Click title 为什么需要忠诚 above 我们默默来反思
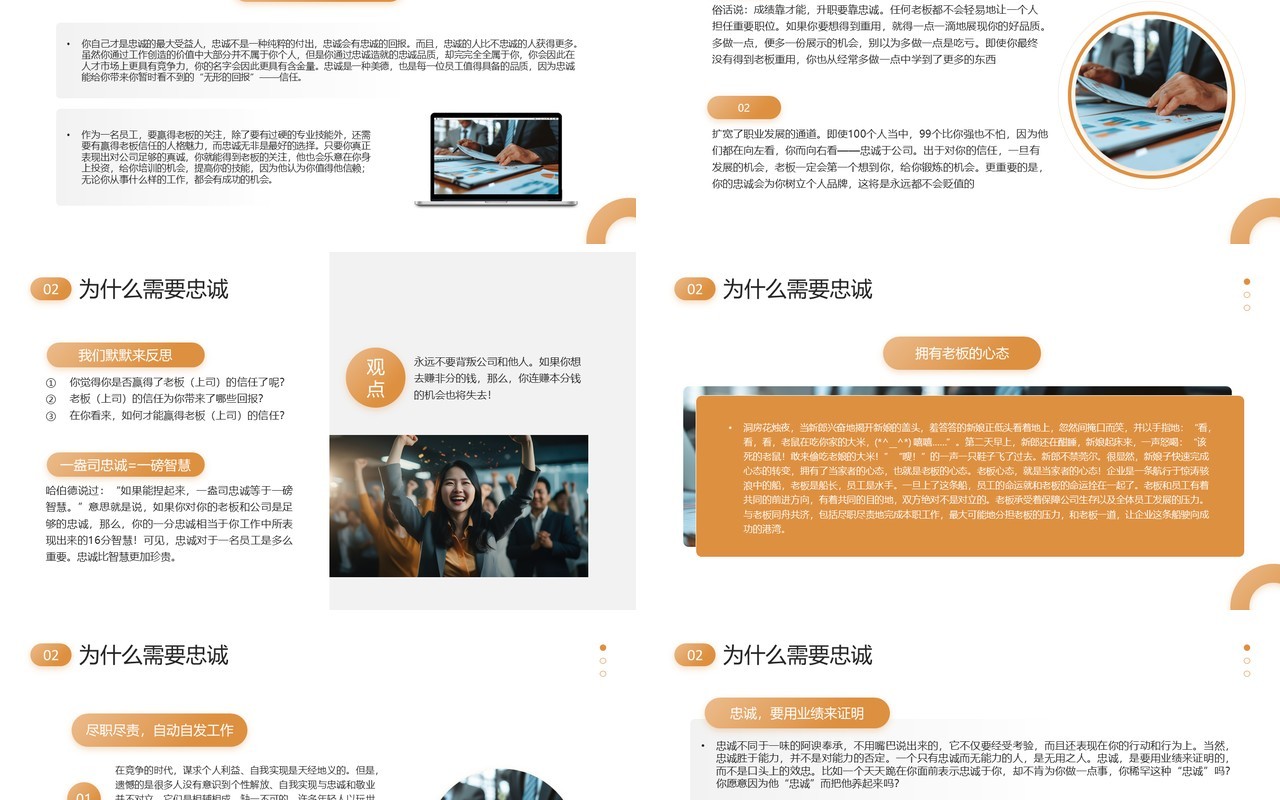 153,289
